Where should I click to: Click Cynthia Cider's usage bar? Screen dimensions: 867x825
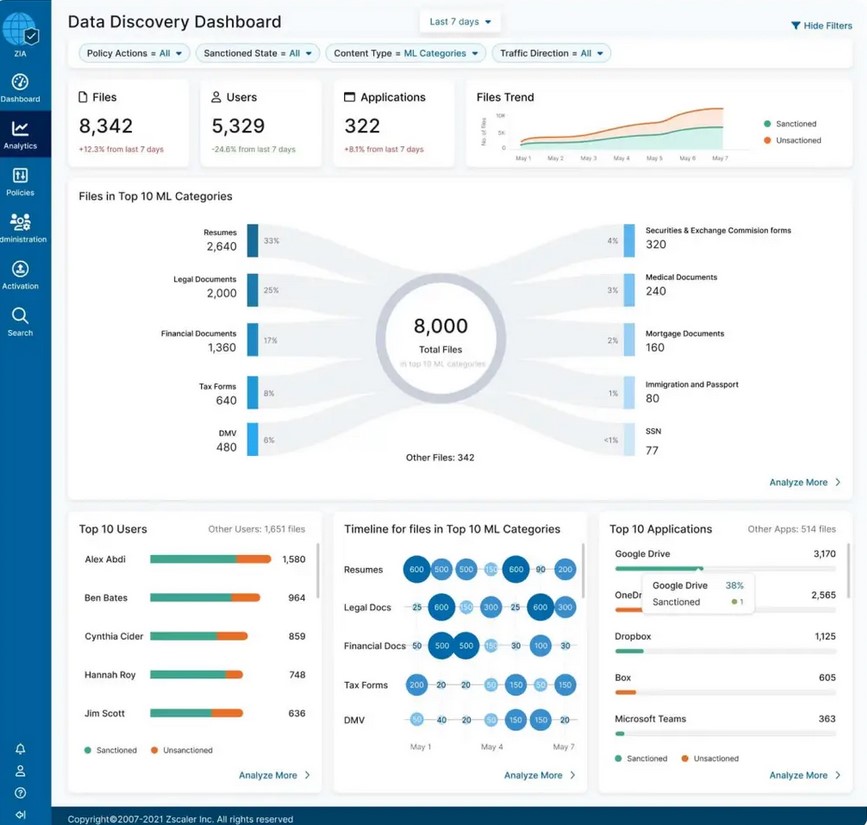[199, 636]
